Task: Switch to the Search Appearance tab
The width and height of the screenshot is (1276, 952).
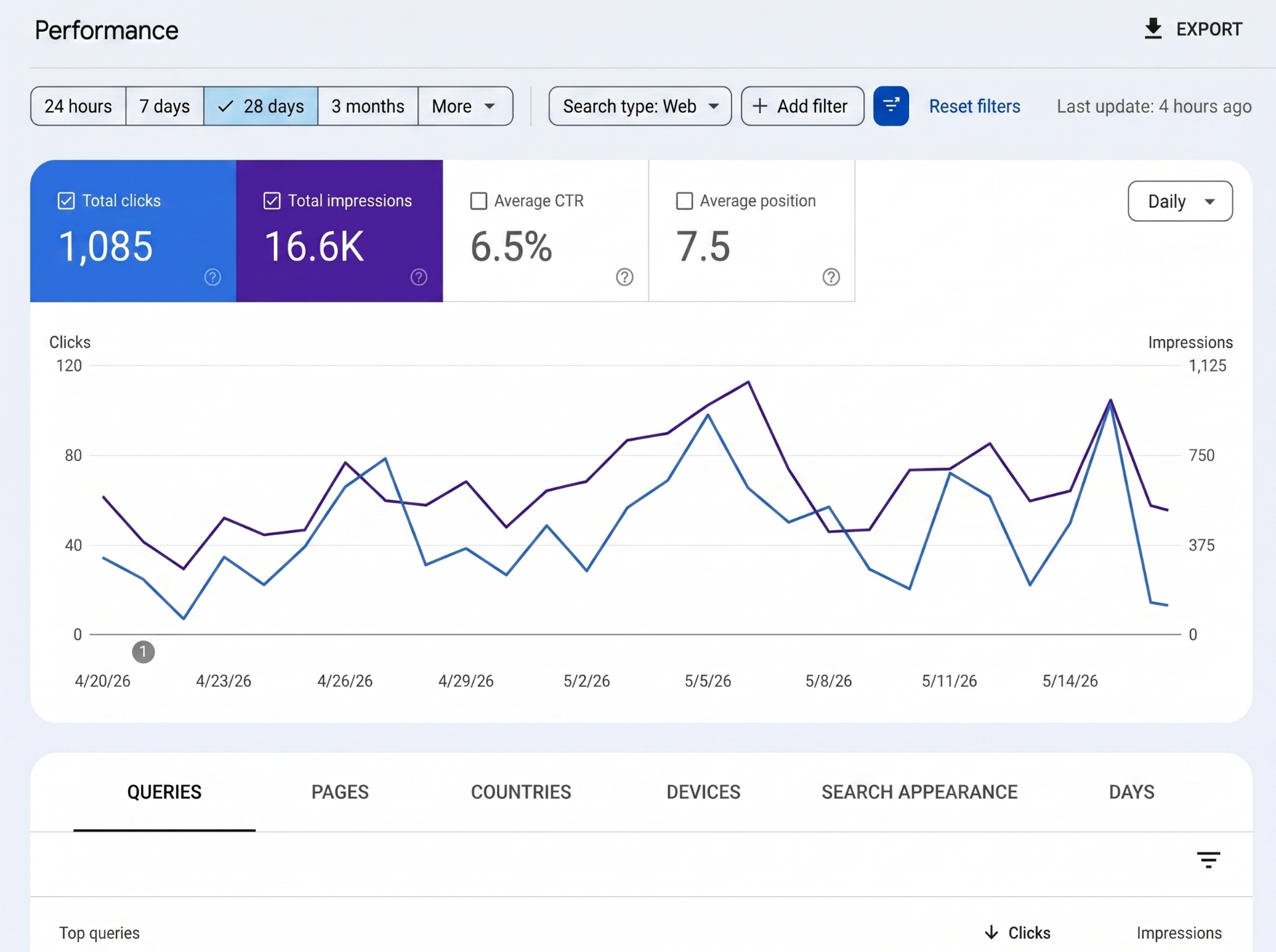Action: coord(919,792)
